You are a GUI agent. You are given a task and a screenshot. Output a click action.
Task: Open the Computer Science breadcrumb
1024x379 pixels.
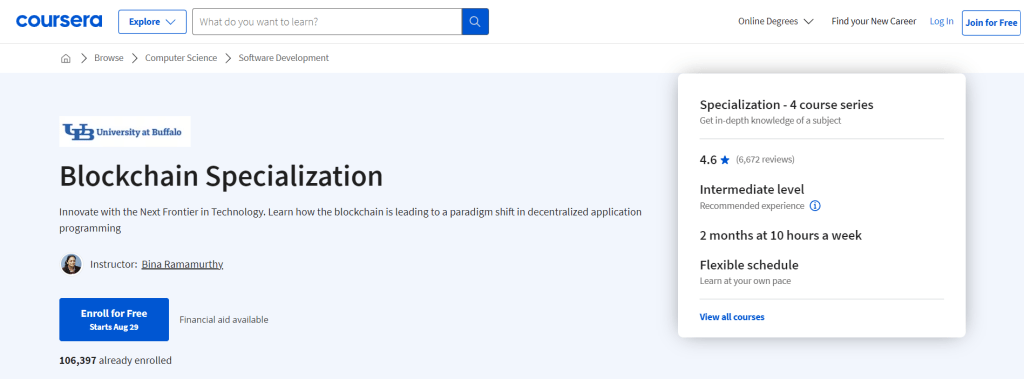pos(181,58)
